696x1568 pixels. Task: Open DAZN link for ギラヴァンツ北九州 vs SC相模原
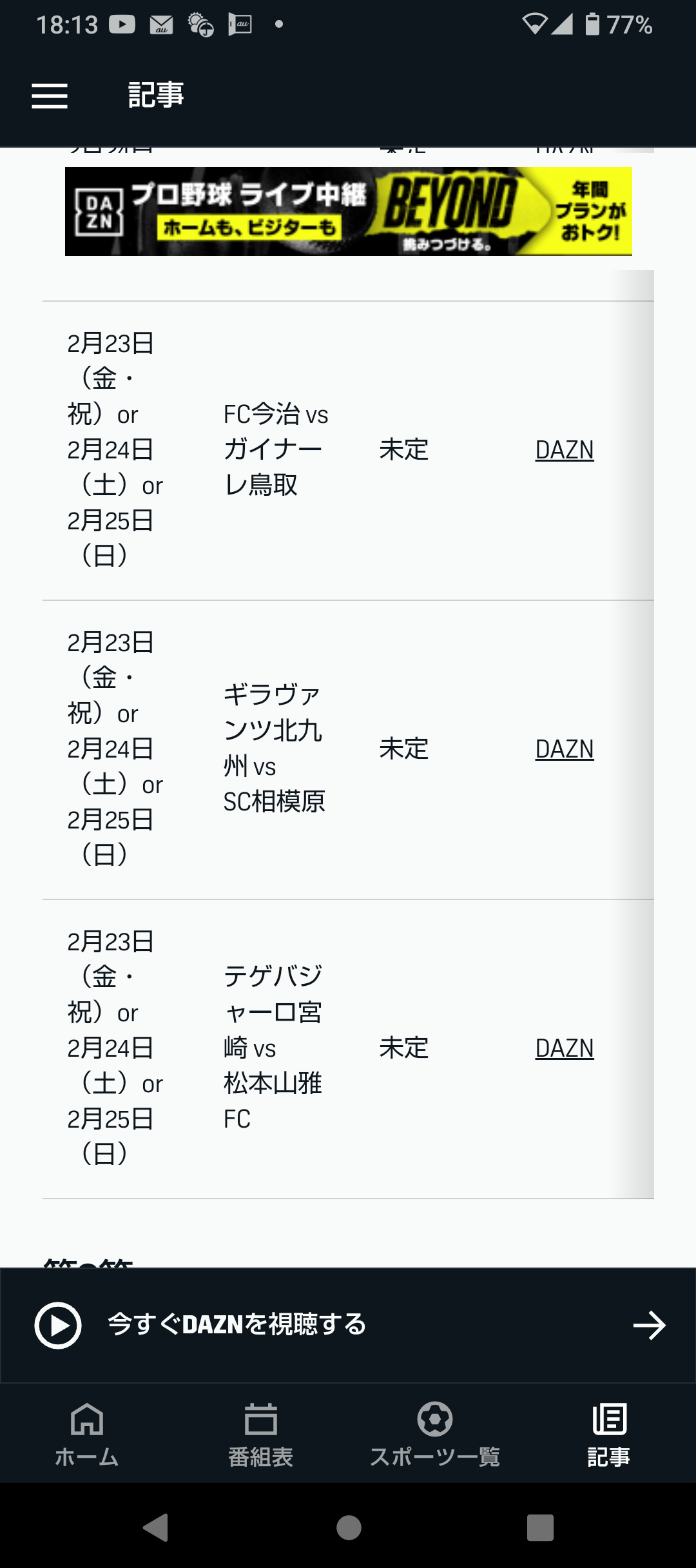pos(565,749)
